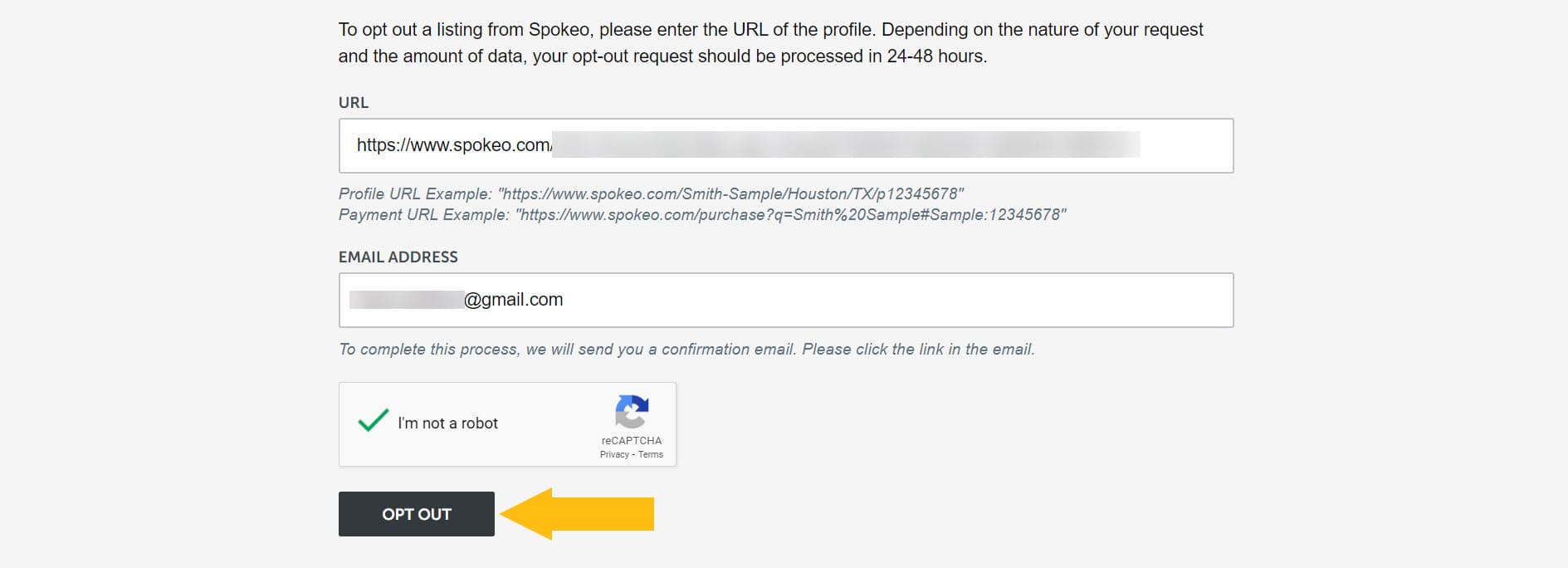
Task: Submit the opt-out request
Action: click(x=416, y=514)
